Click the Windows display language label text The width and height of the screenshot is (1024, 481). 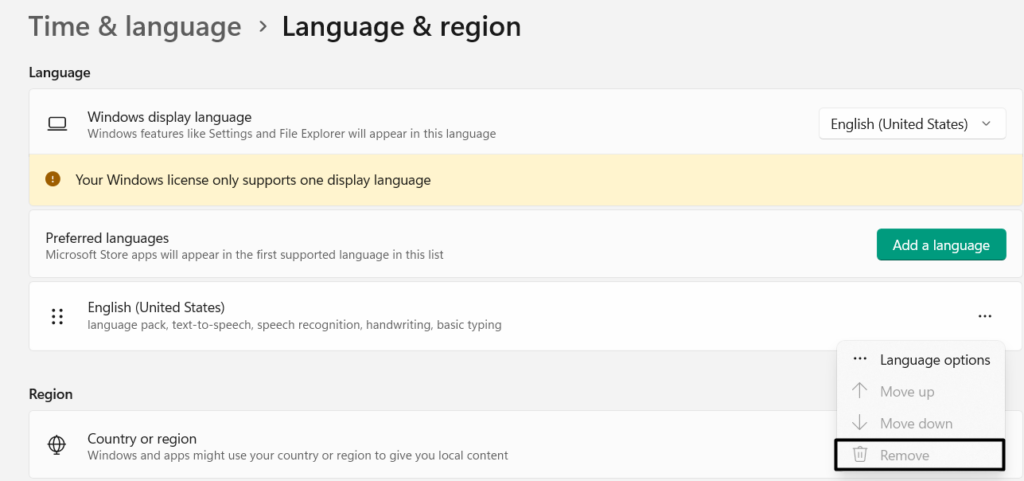(169, 117)
